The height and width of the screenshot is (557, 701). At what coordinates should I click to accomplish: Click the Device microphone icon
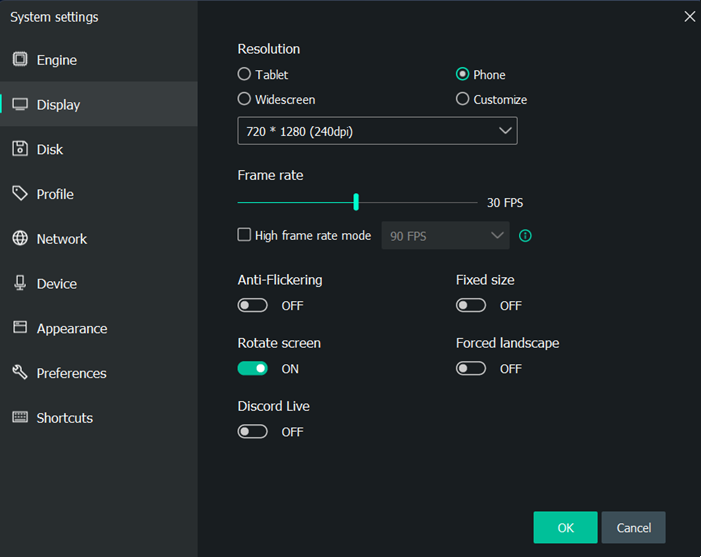[20, 283]
